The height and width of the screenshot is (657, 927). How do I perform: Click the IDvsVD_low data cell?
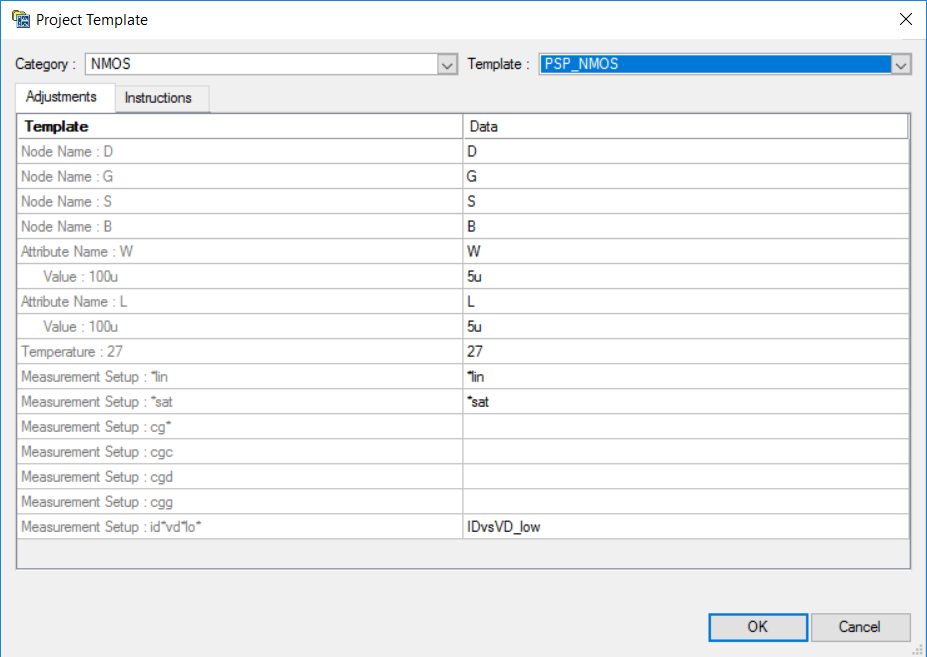tap(686, 527)
